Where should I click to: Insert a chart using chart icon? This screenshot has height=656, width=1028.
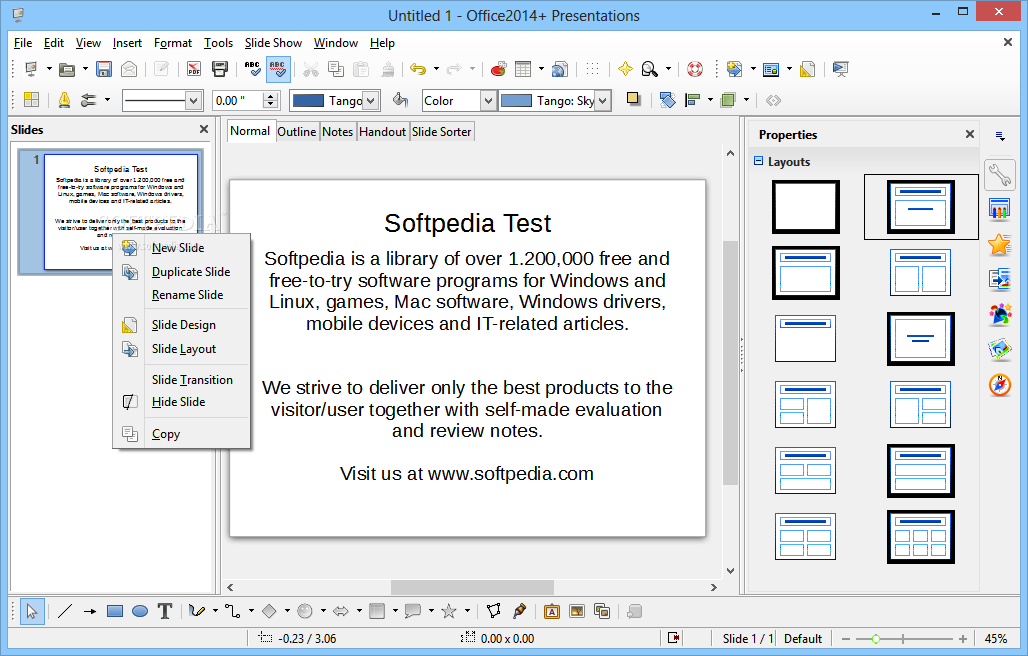[x=498, y=69]
